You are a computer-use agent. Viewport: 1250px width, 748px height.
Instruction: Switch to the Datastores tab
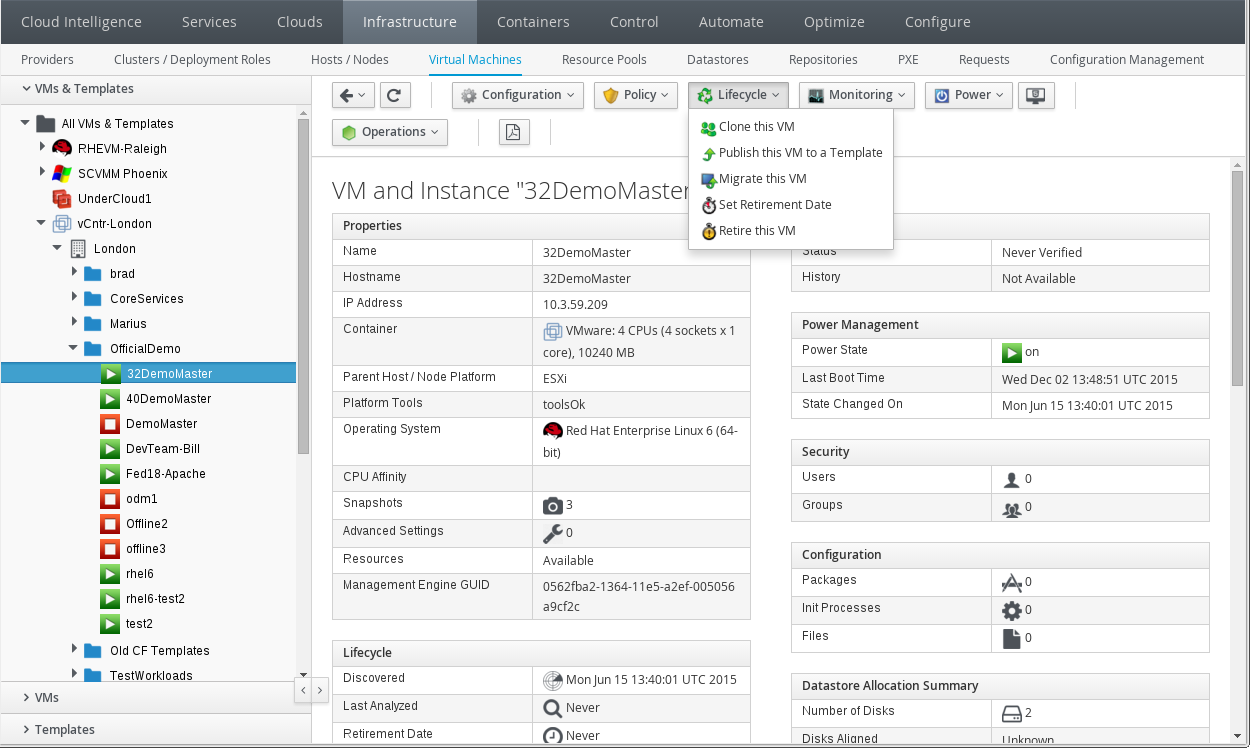click(x=717, y=60)
